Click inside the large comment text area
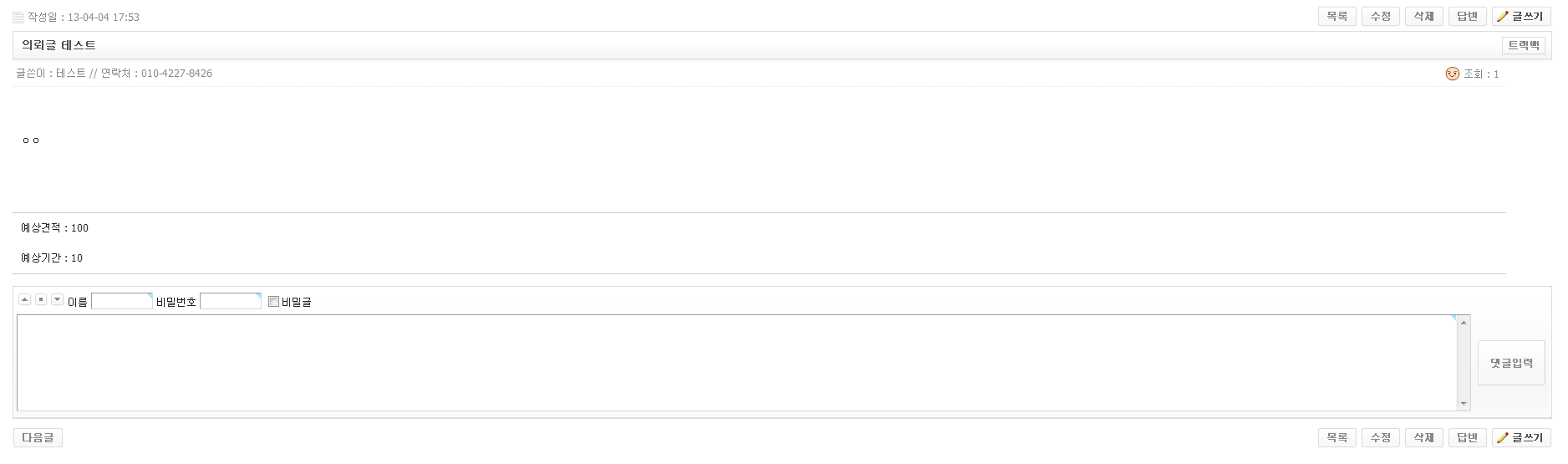 pyautogui.click(x=736, y=363)
